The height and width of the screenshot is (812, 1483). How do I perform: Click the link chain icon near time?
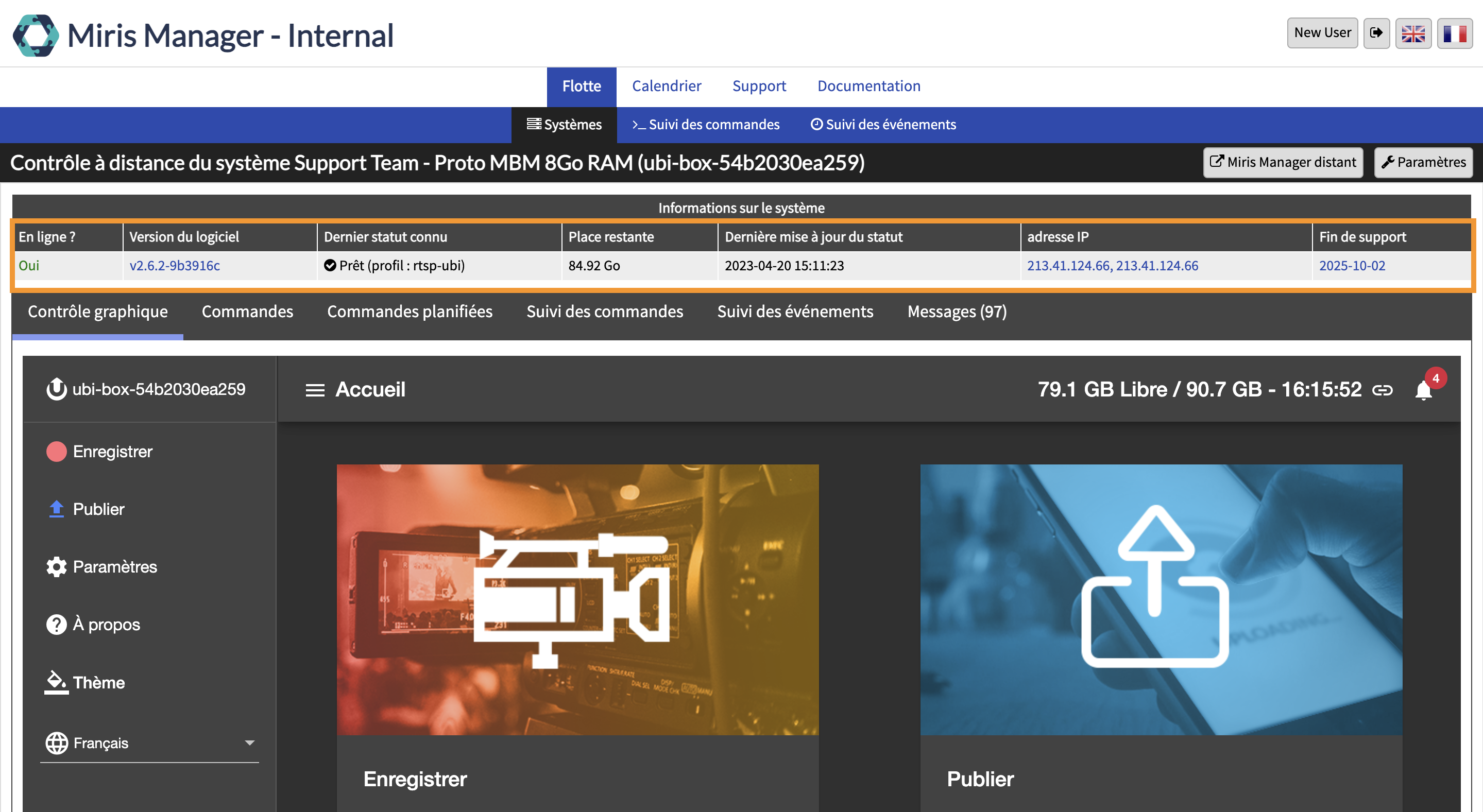(1382, 390)
